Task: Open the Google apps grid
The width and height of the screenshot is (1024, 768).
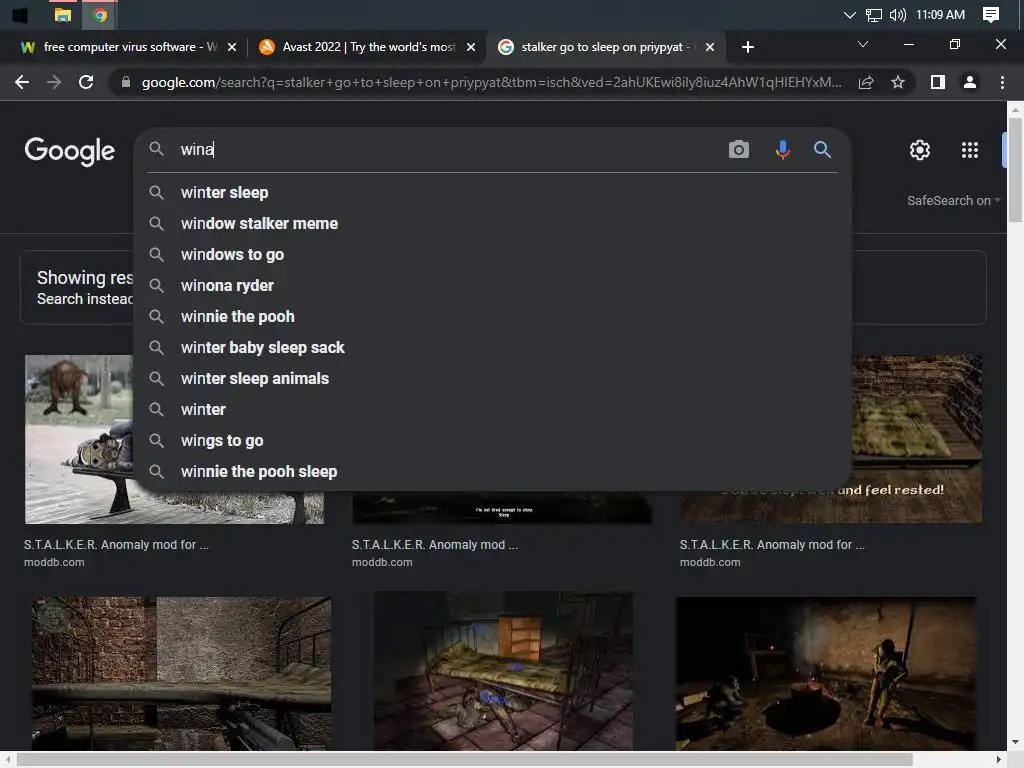Action: pyautogui.click(x=970, y=150)
